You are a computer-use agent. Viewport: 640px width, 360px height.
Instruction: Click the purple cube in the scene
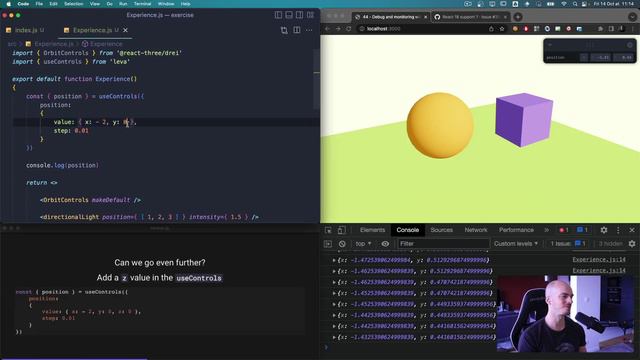[524, 119]
